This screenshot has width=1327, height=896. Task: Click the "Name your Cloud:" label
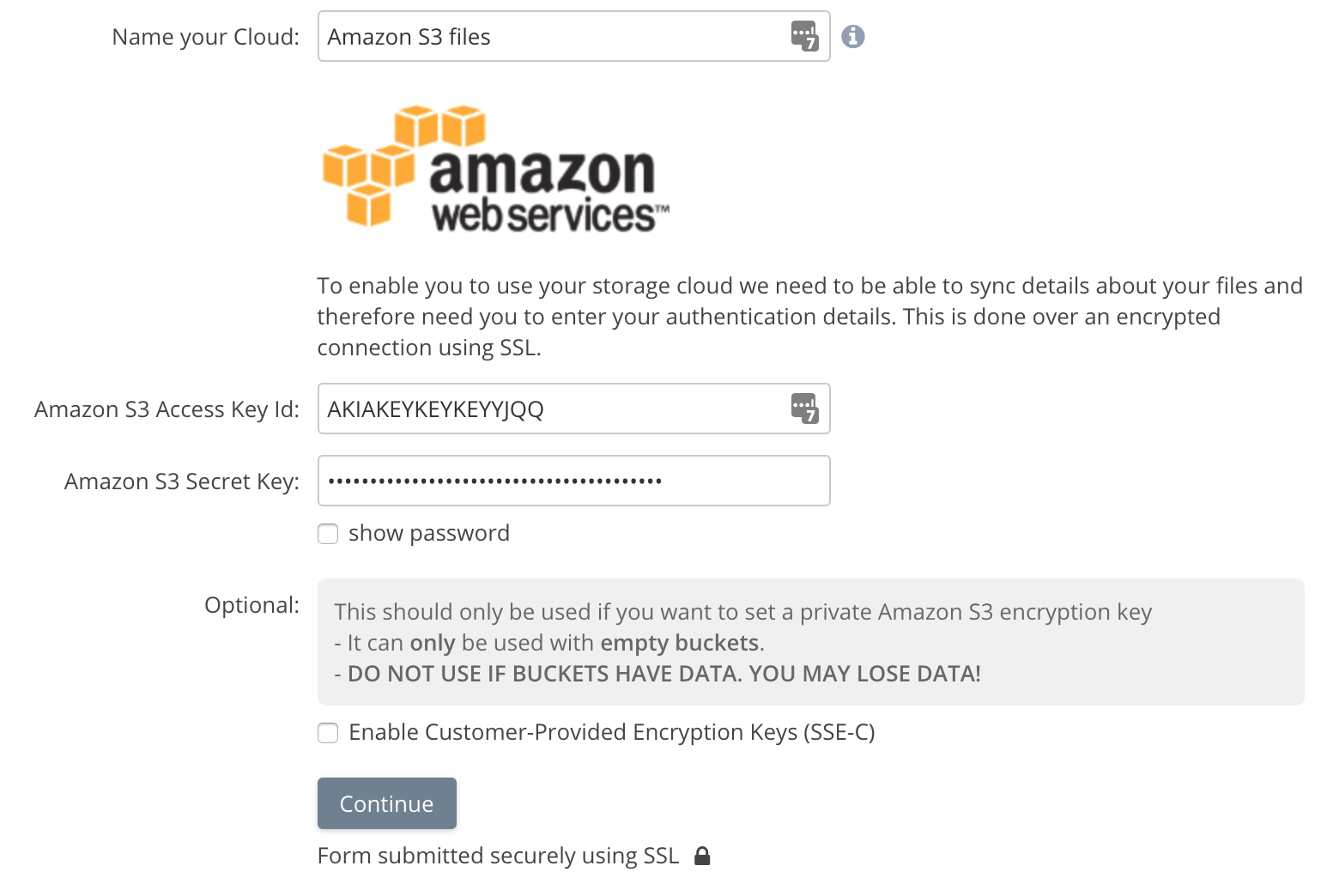coord(205,37)
